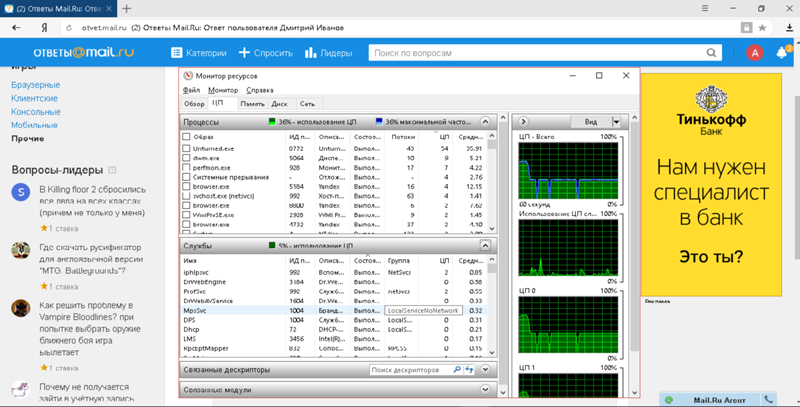This screenshot has width=800, height=407.
Task: Close the Ответы Mail.Ru browser tab
Action: pos(109,9)
